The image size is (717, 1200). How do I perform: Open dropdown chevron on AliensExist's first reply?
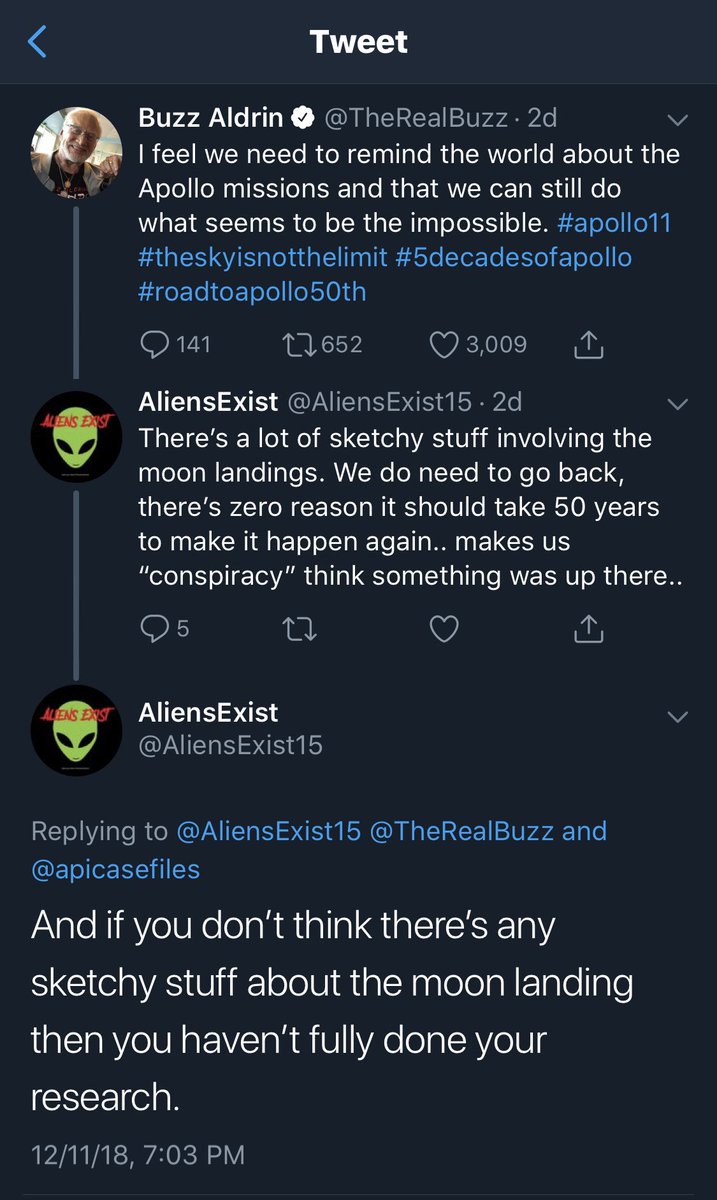pos(677,404)
